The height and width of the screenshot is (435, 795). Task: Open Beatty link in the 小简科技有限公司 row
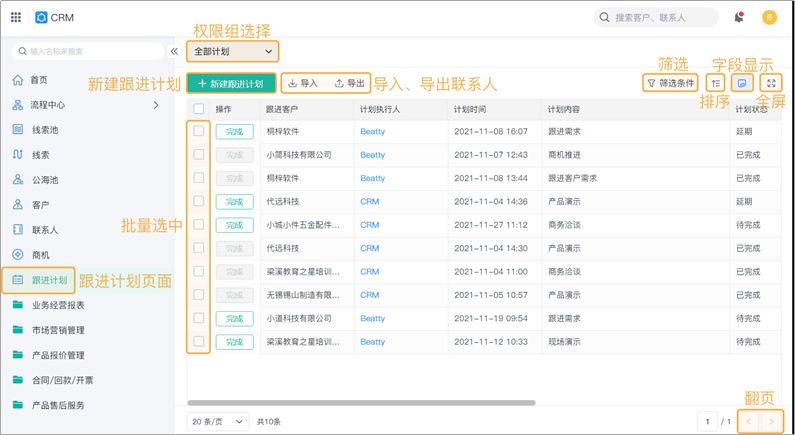click(373, 155)
